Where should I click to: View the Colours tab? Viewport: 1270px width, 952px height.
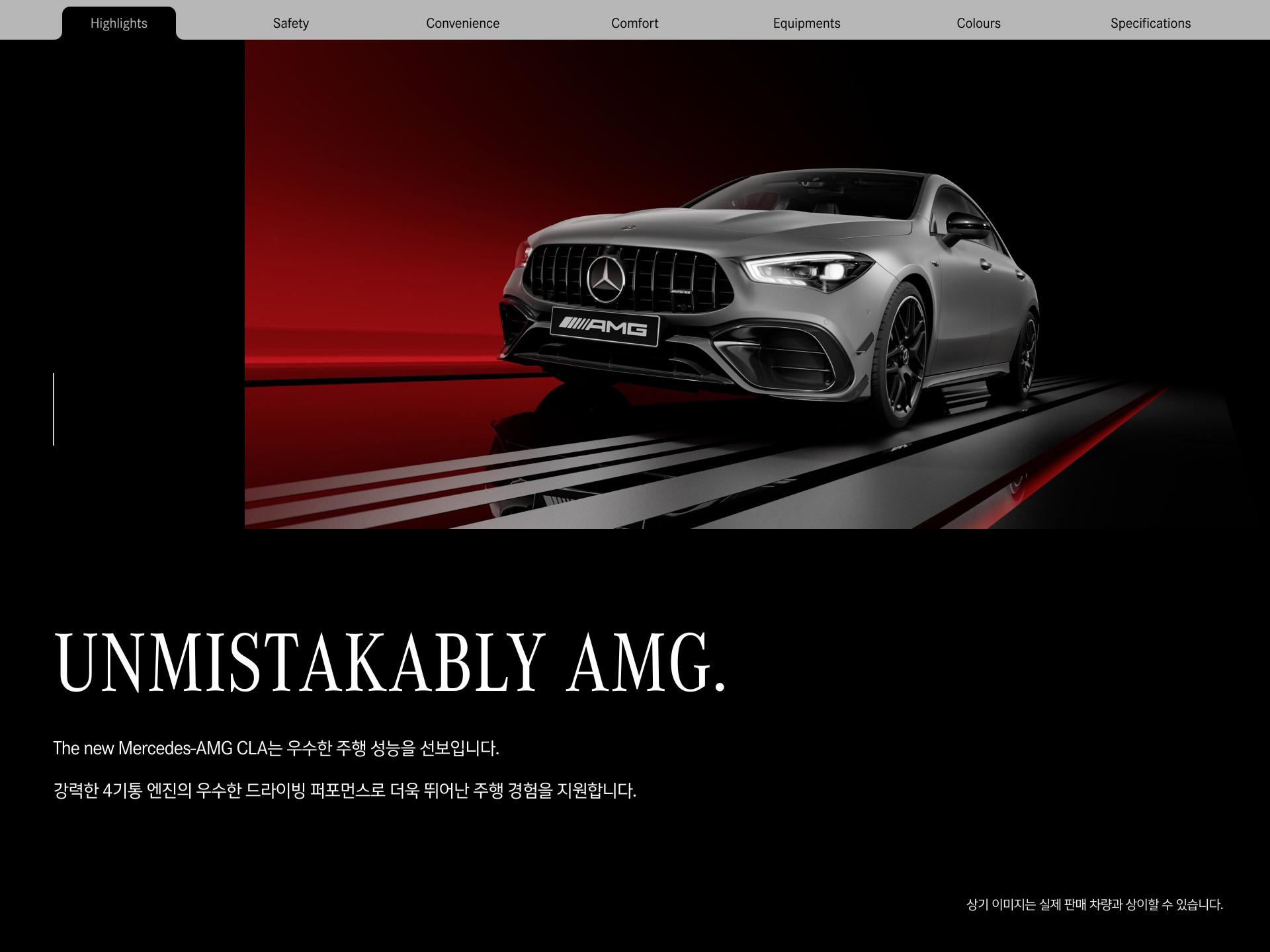pos(979,23)
